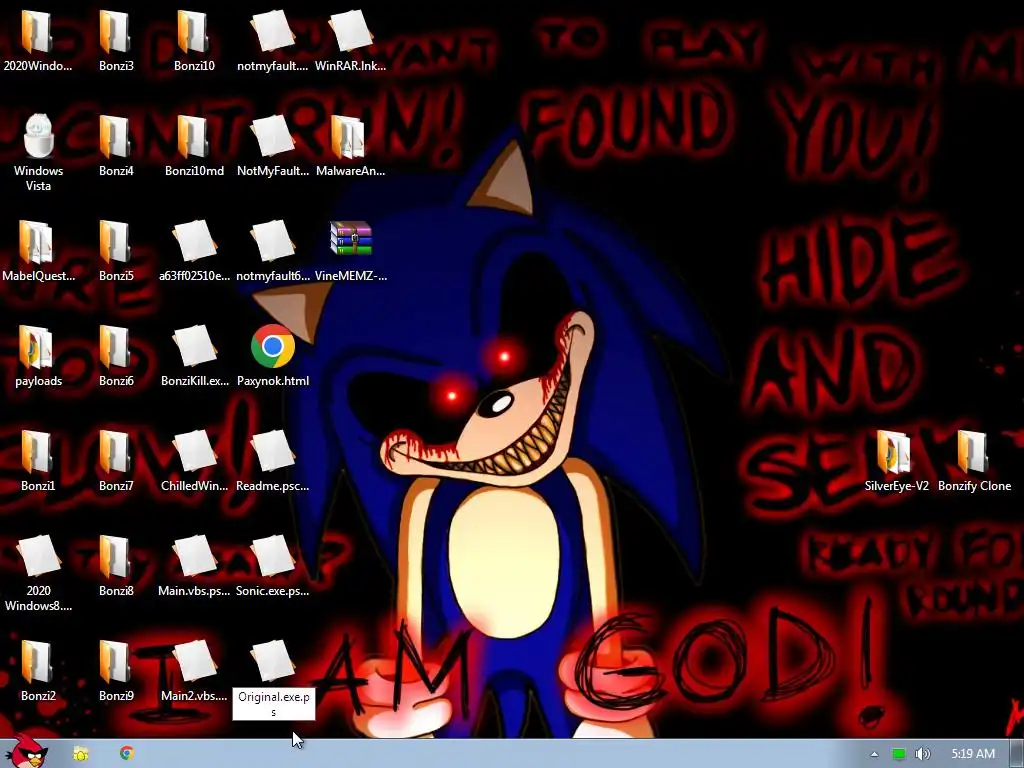Viewport: 1024px width, 768px height.
Task: Show hidden system tray icons
Action: coord(874,754)
